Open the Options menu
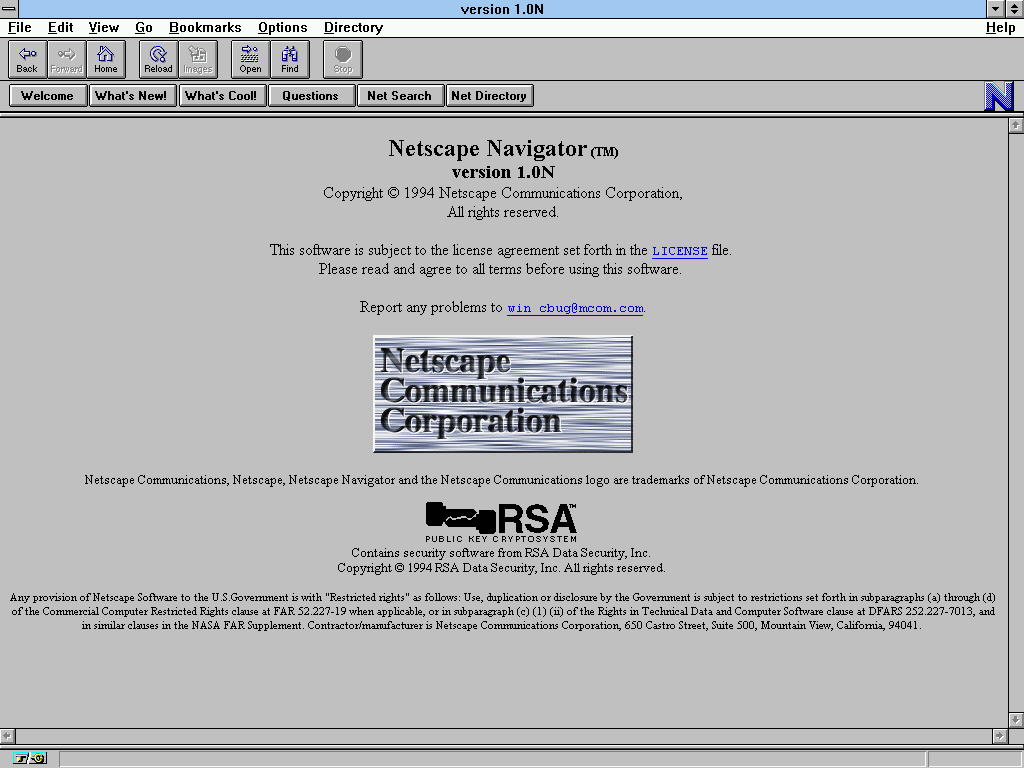This screenshot has width=1024, height=768. (282, 28)
